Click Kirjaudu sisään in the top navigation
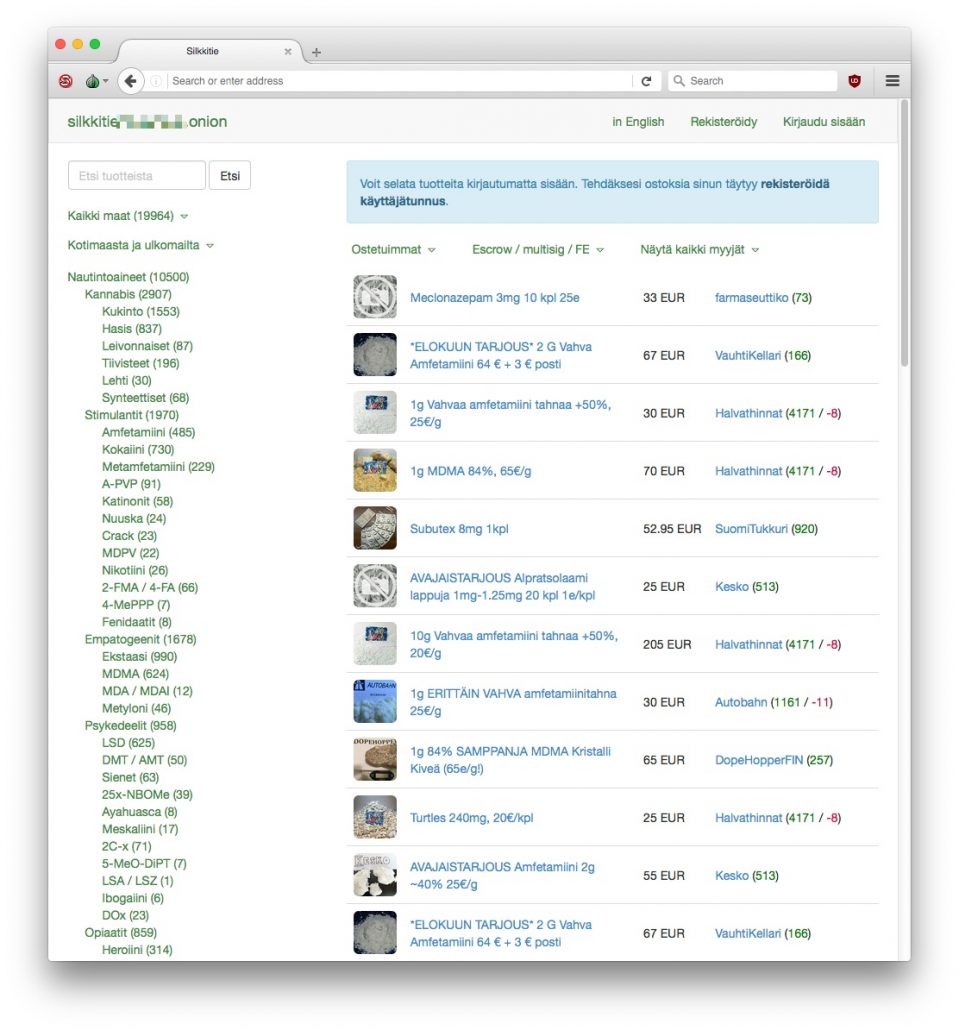This screenshot has width=959, height=1030. [x=824, y=122]
